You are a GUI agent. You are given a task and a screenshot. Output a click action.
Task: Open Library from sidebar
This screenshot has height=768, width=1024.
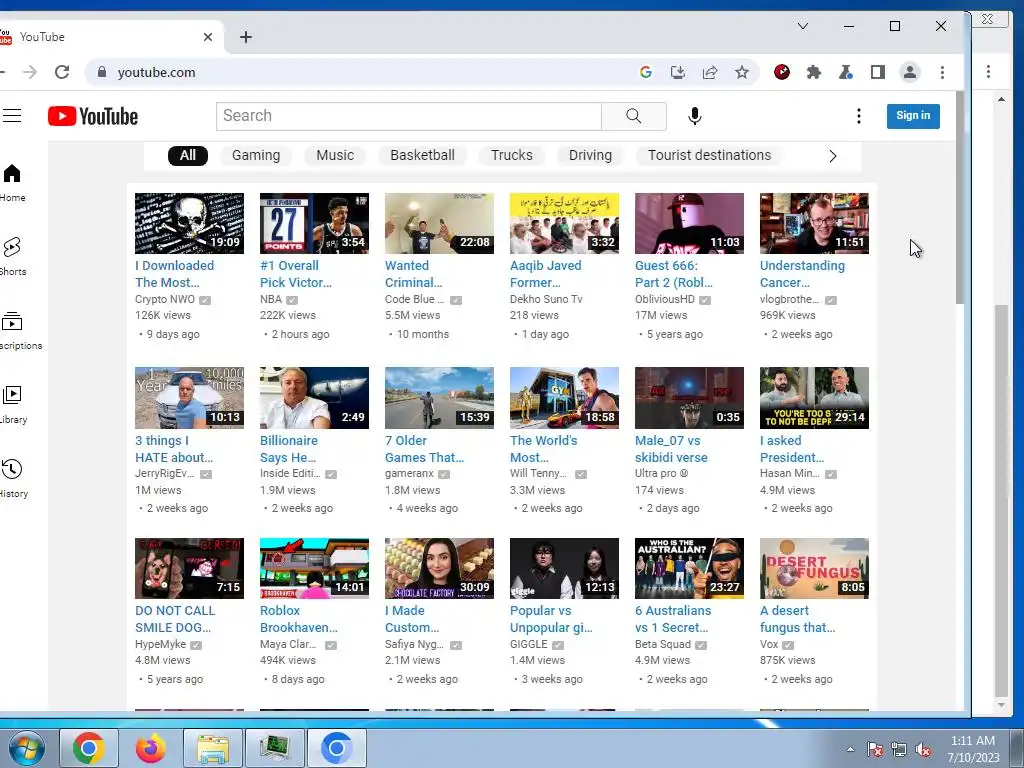12,405
